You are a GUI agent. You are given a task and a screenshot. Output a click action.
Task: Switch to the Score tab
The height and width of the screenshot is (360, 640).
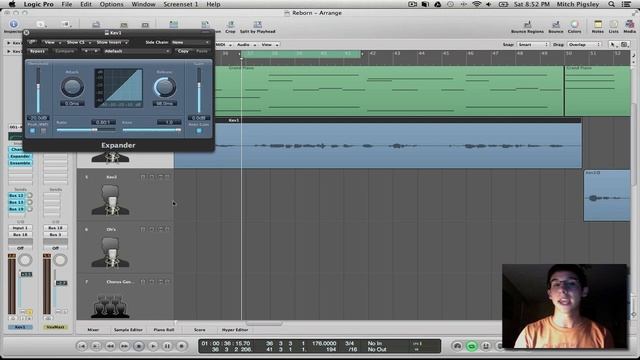pyautogui.click(x=199, y=329)
